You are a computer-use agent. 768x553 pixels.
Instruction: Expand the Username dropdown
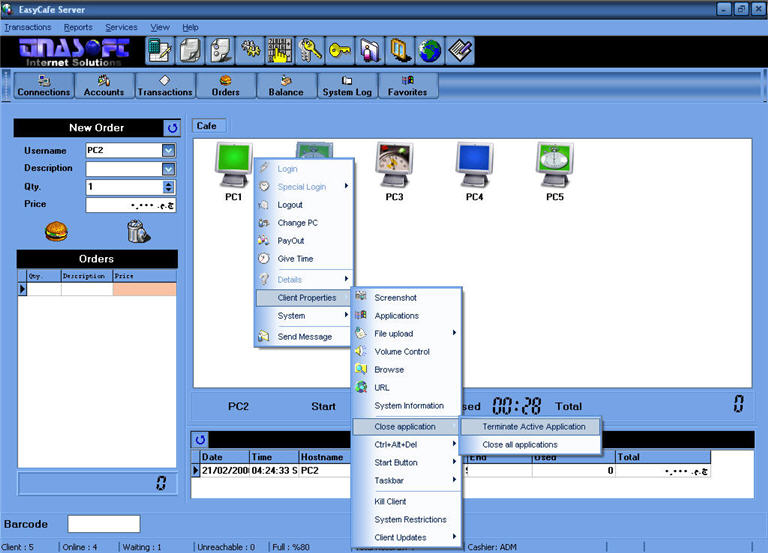tap(168, 150)
